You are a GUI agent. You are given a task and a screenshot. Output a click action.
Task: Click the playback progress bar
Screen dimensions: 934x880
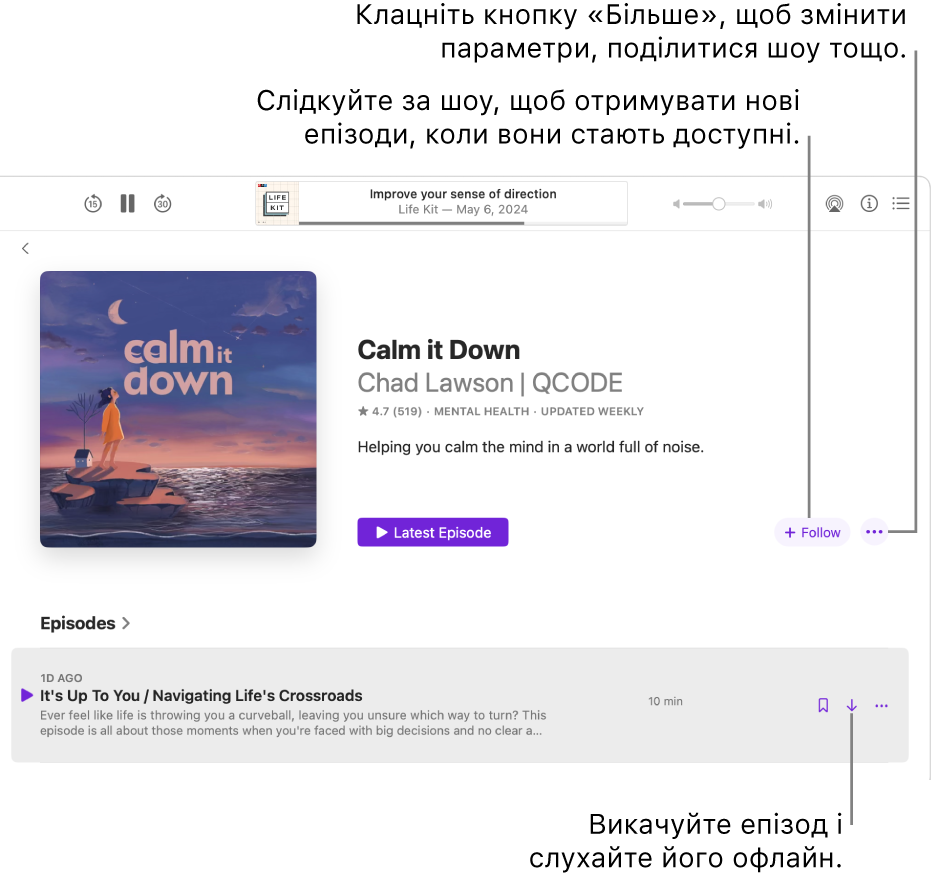[463, 223]
